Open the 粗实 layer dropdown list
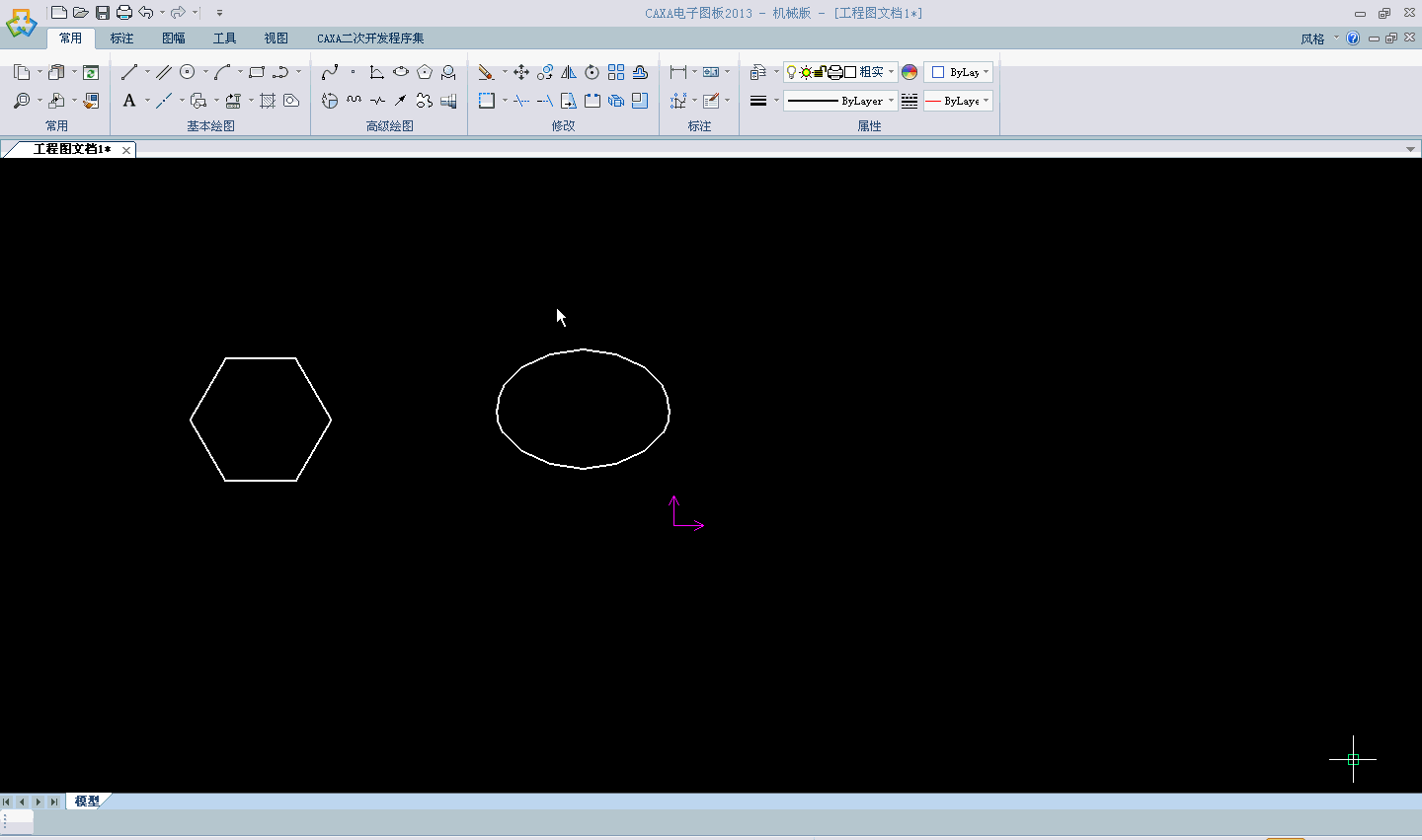The width and height of the screenshot is (1422, 840). coord(891,72)
